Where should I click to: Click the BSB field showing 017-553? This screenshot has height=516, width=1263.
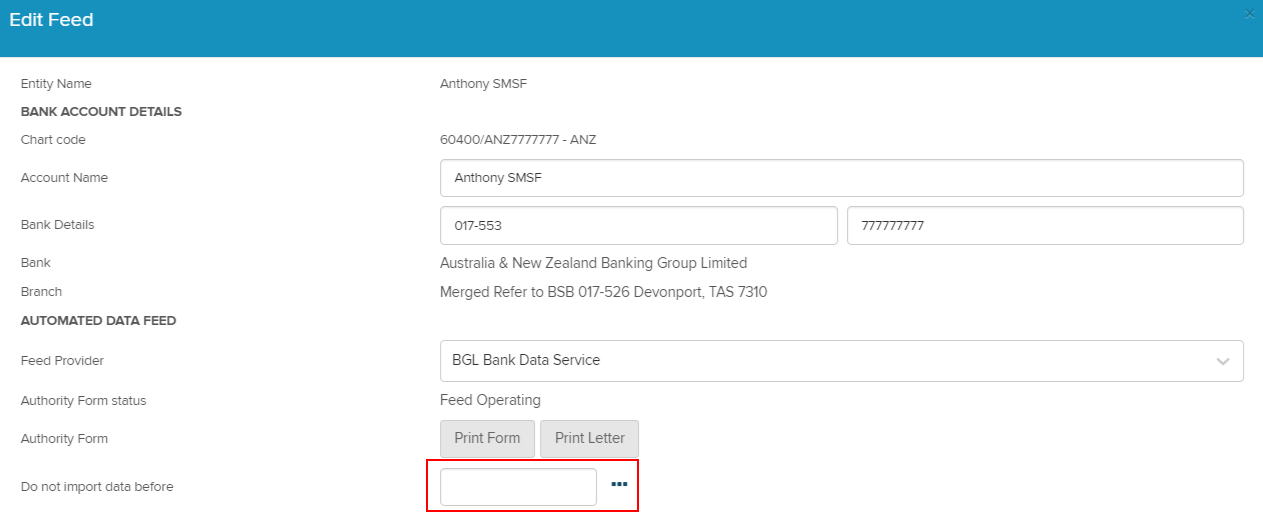pyautogui.click(x=638, y=226)
